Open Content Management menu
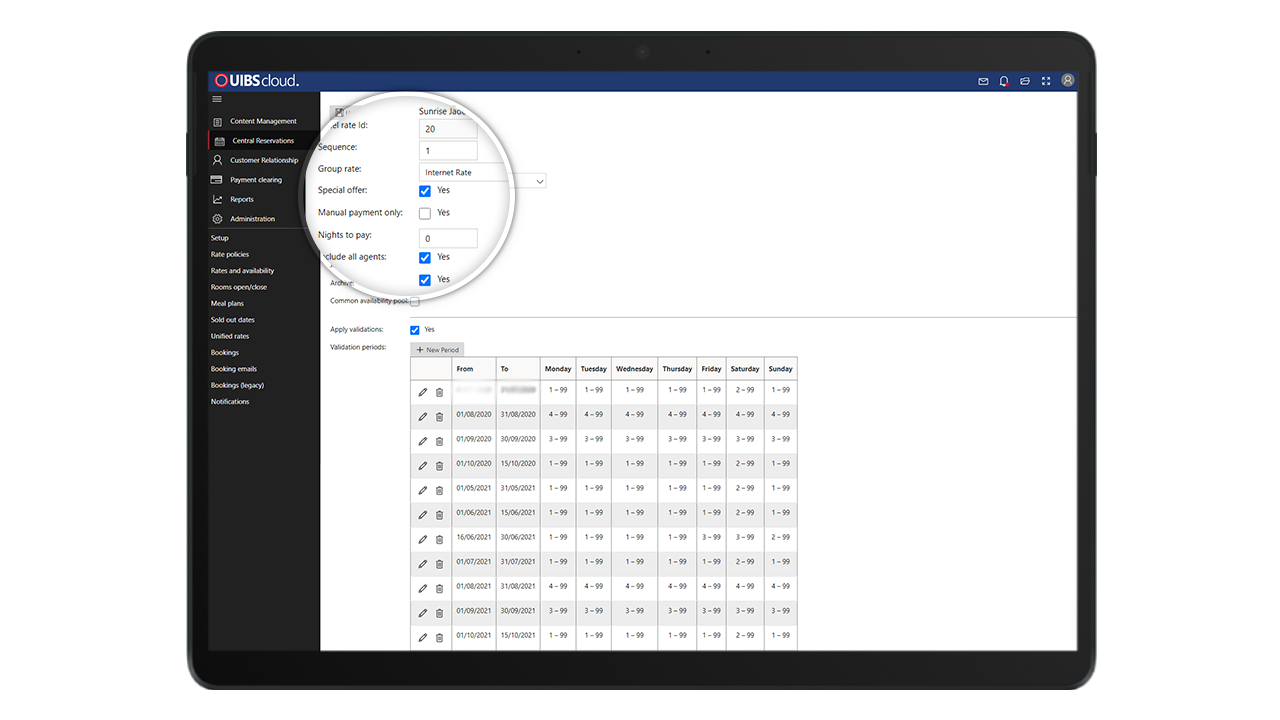 263,121
